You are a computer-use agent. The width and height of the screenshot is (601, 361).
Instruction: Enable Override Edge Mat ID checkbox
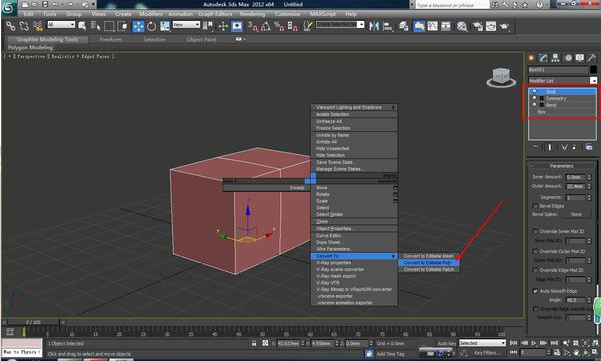point(535,270)
